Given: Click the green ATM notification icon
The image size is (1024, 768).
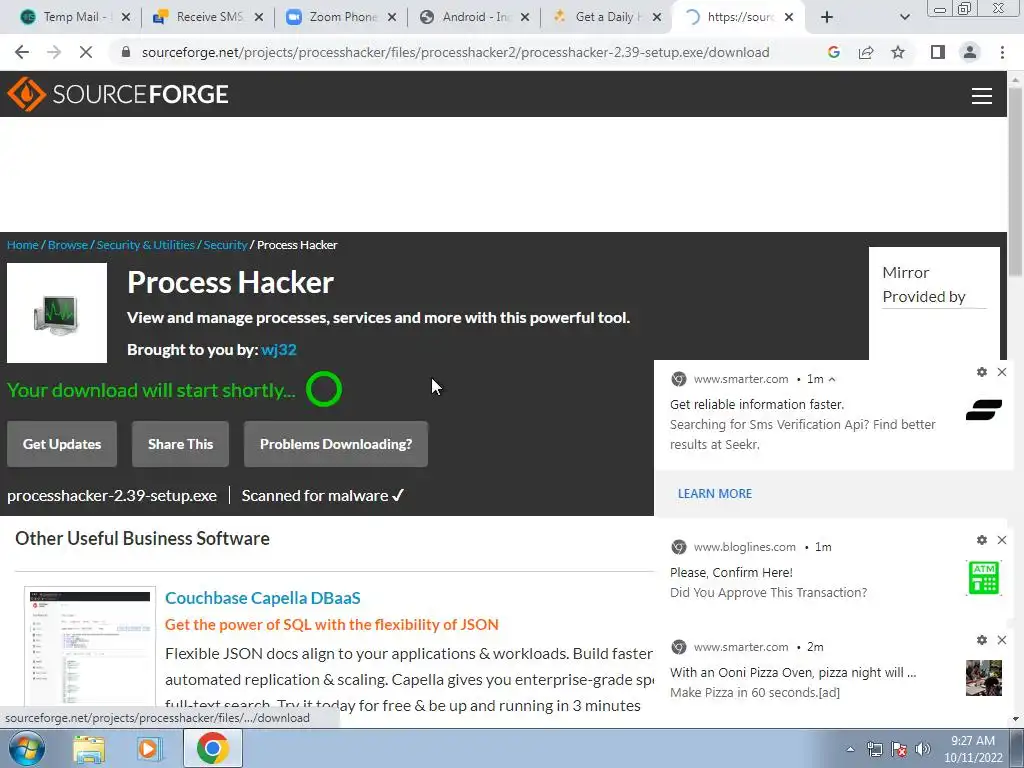Looking at the screenshot, I should pos(984,578).
